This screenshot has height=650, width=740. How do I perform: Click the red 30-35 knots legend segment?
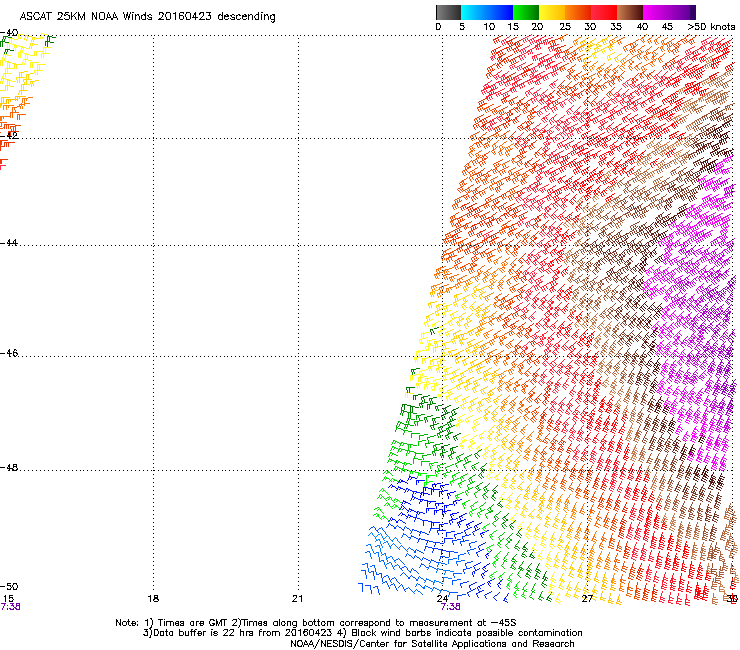[604, 12]
